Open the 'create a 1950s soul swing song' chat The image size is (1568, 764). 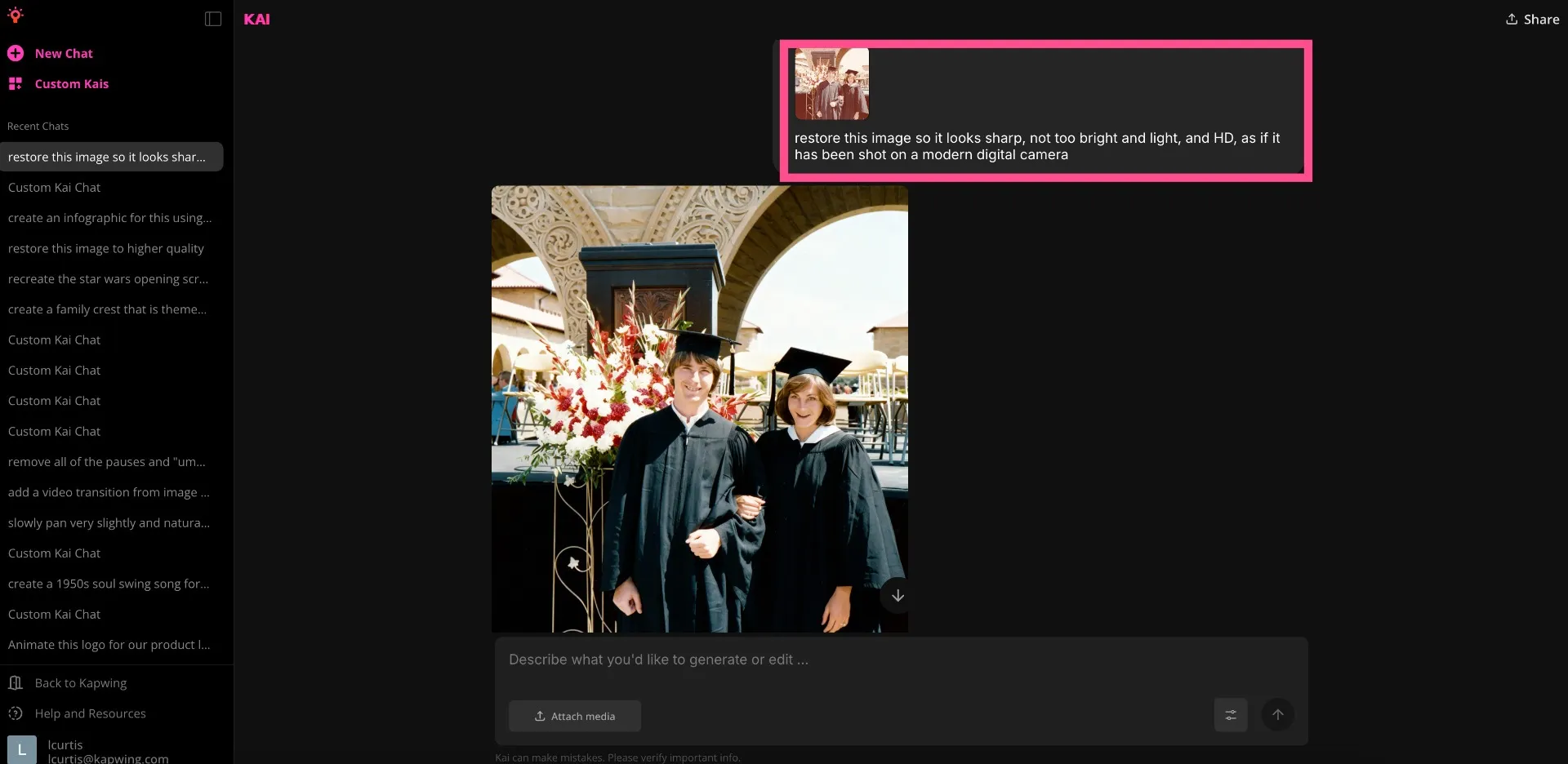click(x=108, y=584)
